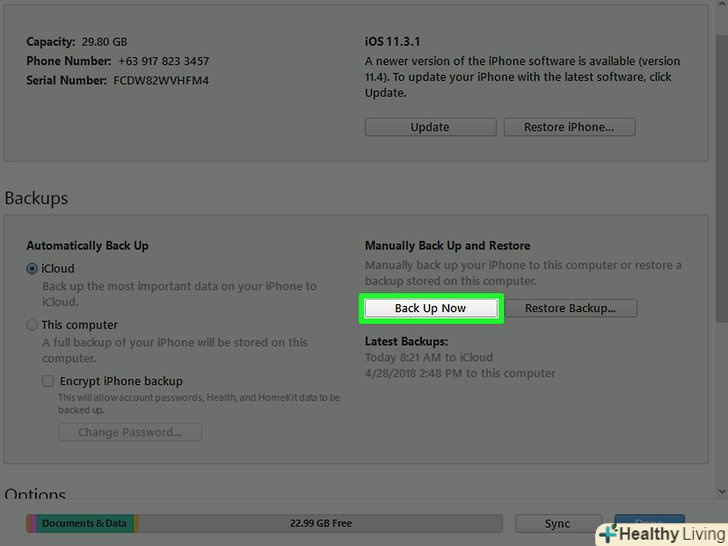Click the scroll down arrow of the scrollbar
Viewport: 728px width, 546px height.
(722, 491)
